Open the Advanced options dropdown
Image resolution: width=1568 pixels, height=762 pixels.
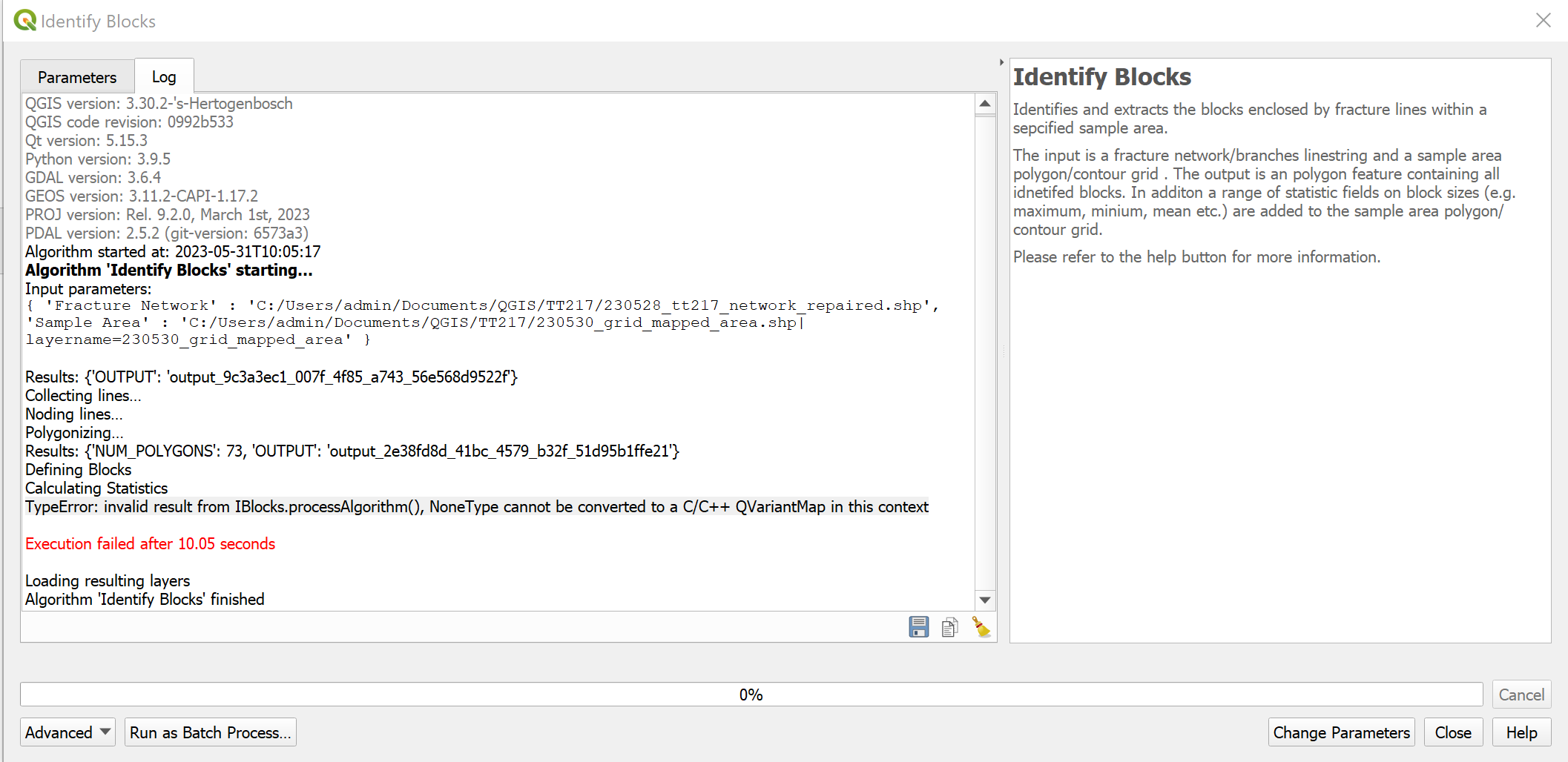pyautogui.click(x=67, y=732)
